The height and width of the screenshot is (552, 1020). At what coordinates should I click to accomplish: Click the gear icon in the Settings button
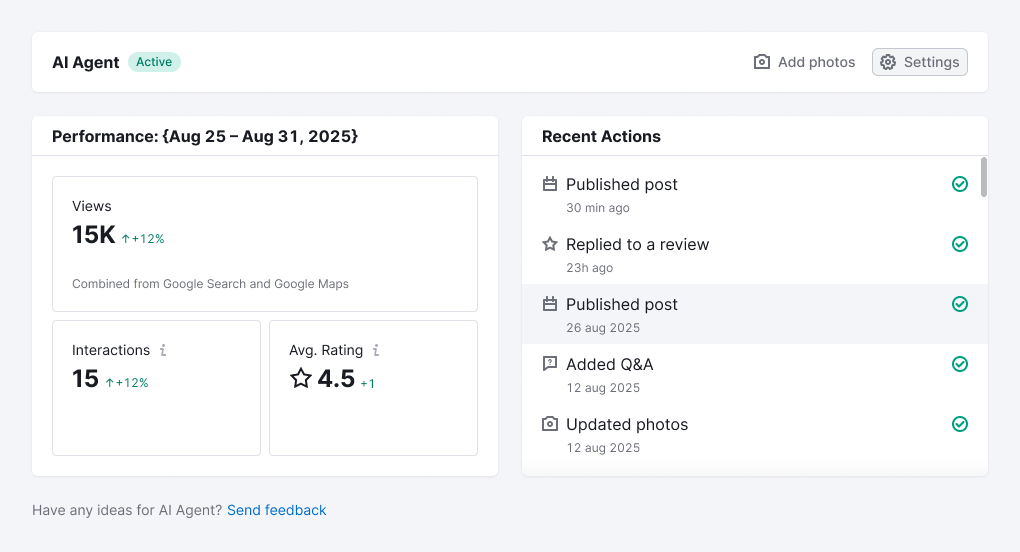pos(888,62)
